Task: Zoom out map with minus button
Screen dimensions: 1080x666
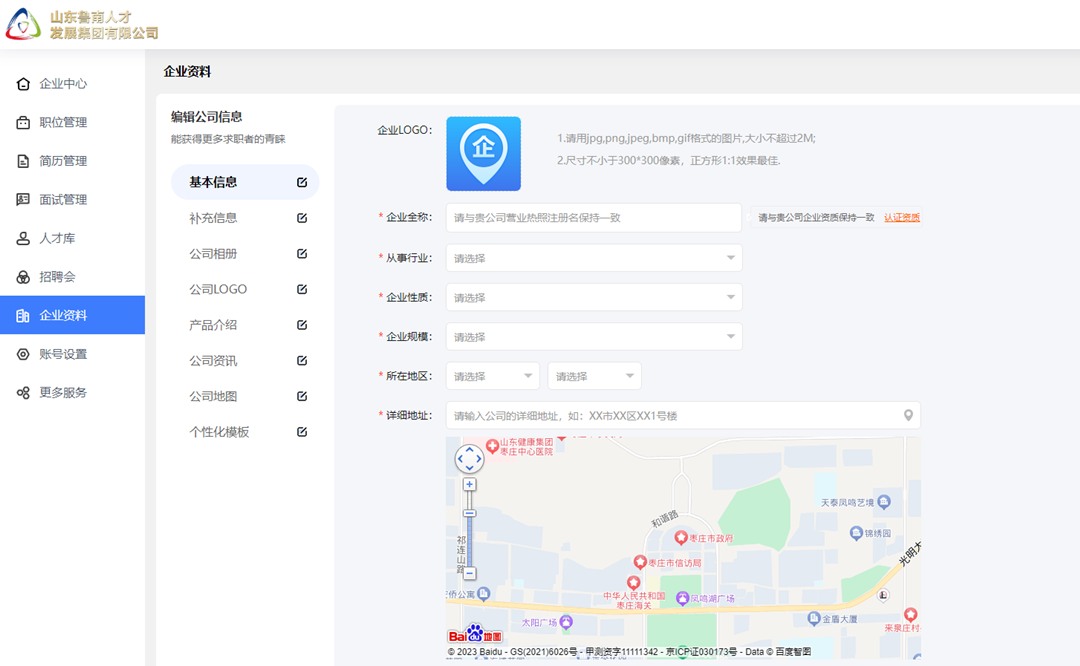Action: 469,573
